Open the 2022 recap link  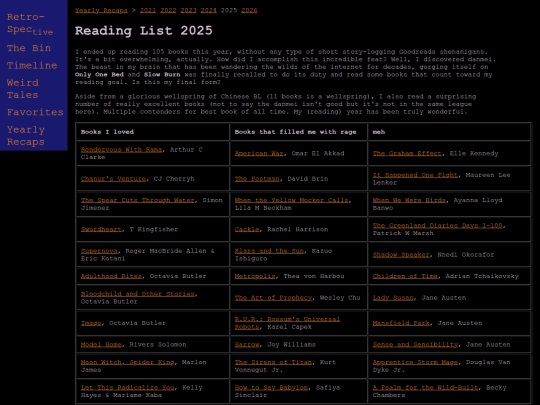click(x=168, y=10)
